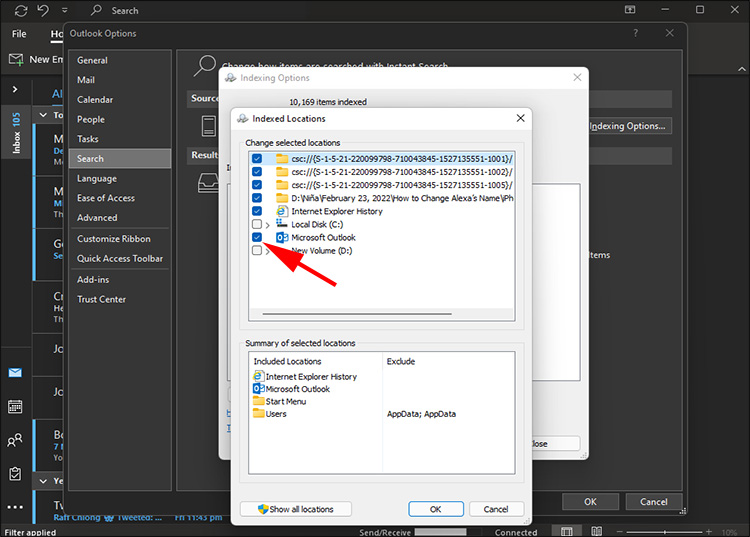Image resolution: width=750 pixels, height=537 pixels.
Task: Uncheck the csc 1527135551-1002 location checkbox
Action: click(257, 172)
